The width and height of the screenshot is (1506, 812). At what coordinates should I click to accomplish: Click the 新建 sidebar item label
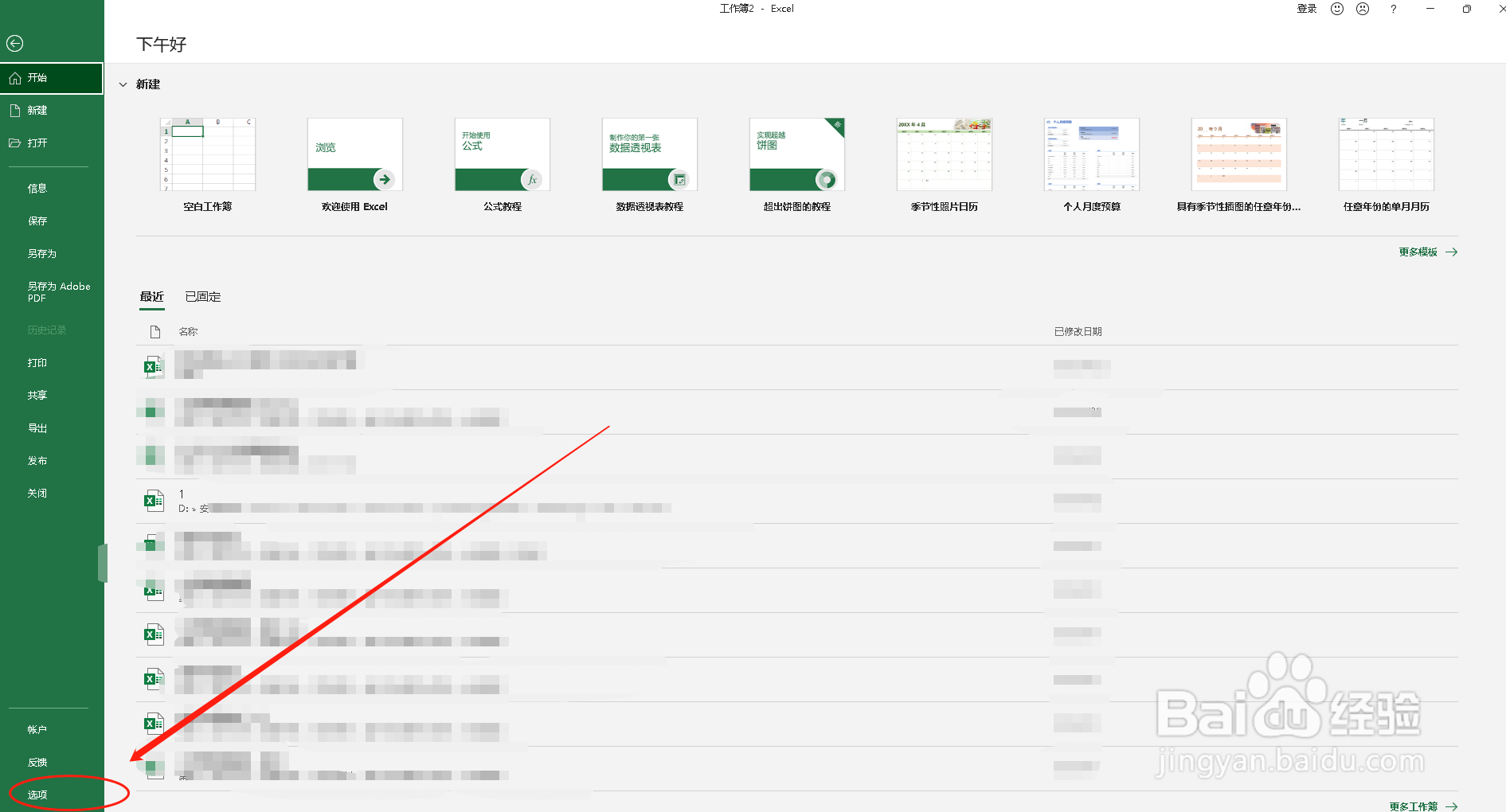point(37,111)
